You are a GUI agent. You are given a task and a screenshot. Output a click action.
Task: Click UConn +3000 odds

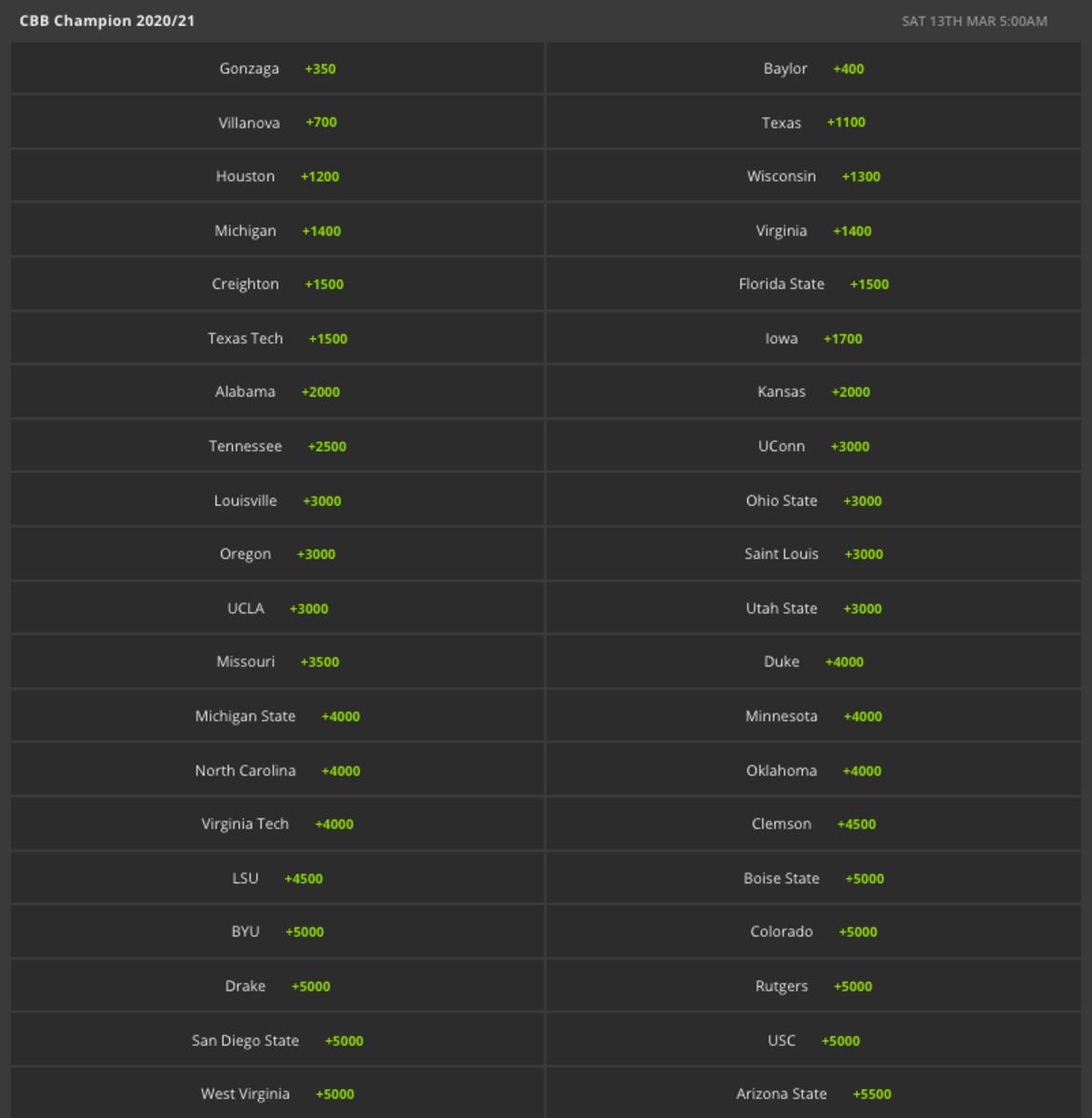[x=813, y=446]
